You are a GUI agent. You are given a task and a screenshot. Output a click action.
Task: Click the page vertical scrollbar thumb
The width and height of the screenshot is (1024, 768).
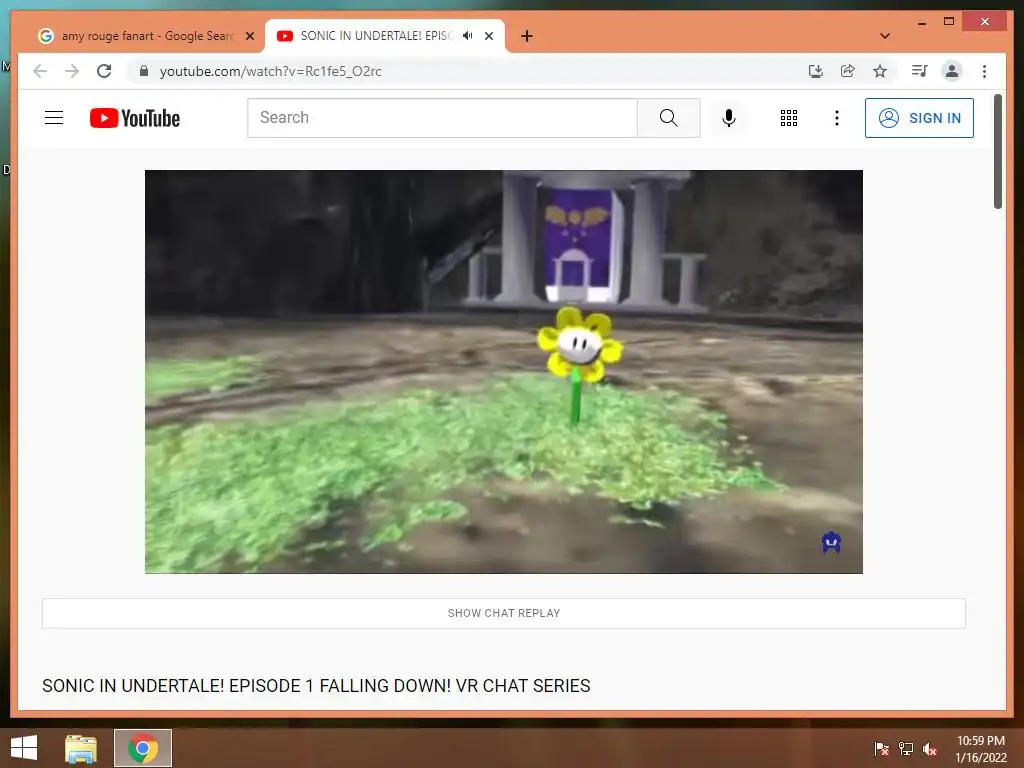click(997, 152)
